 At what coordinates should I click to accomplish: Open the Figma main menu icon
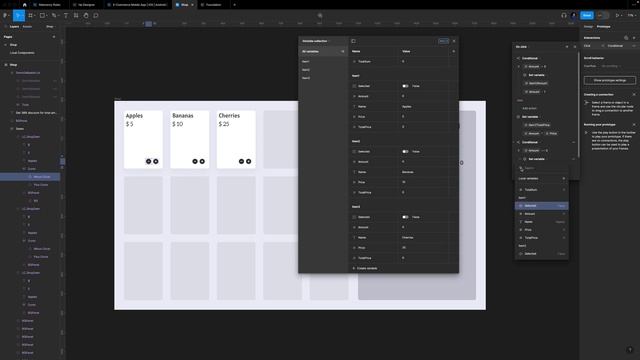pos(5,16)
